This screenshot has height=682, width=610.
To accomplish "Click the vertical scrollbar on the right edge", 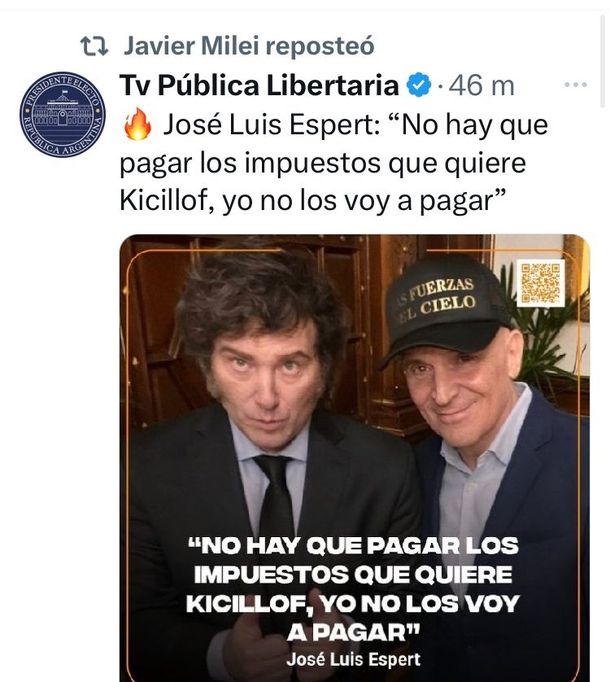I will point(603,61).
